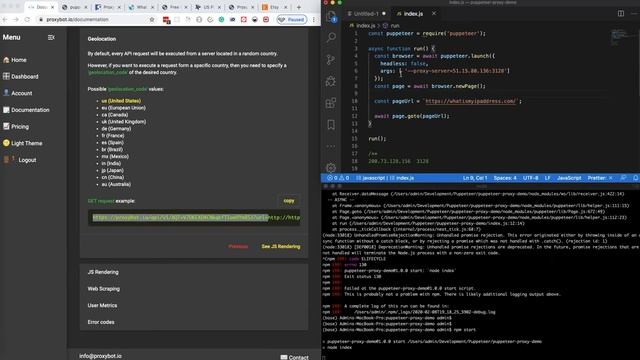Show additional views via the ellipsis icon
Image resolution: width=640 pixels, height=360 pixels.
pyautogui.click(x=331, y=146)
